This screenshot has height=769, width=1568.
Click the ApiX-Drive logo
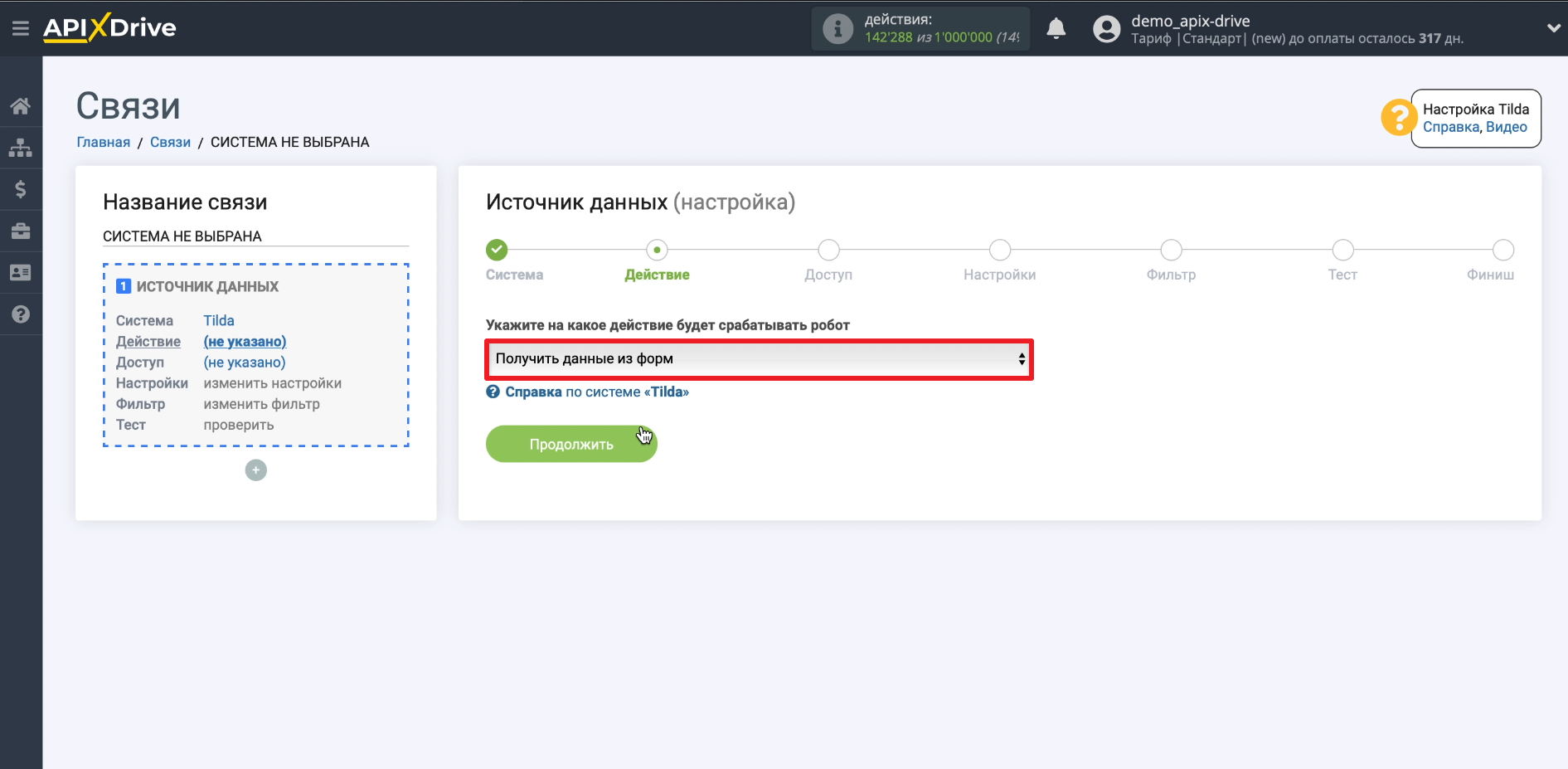point(109,28)
